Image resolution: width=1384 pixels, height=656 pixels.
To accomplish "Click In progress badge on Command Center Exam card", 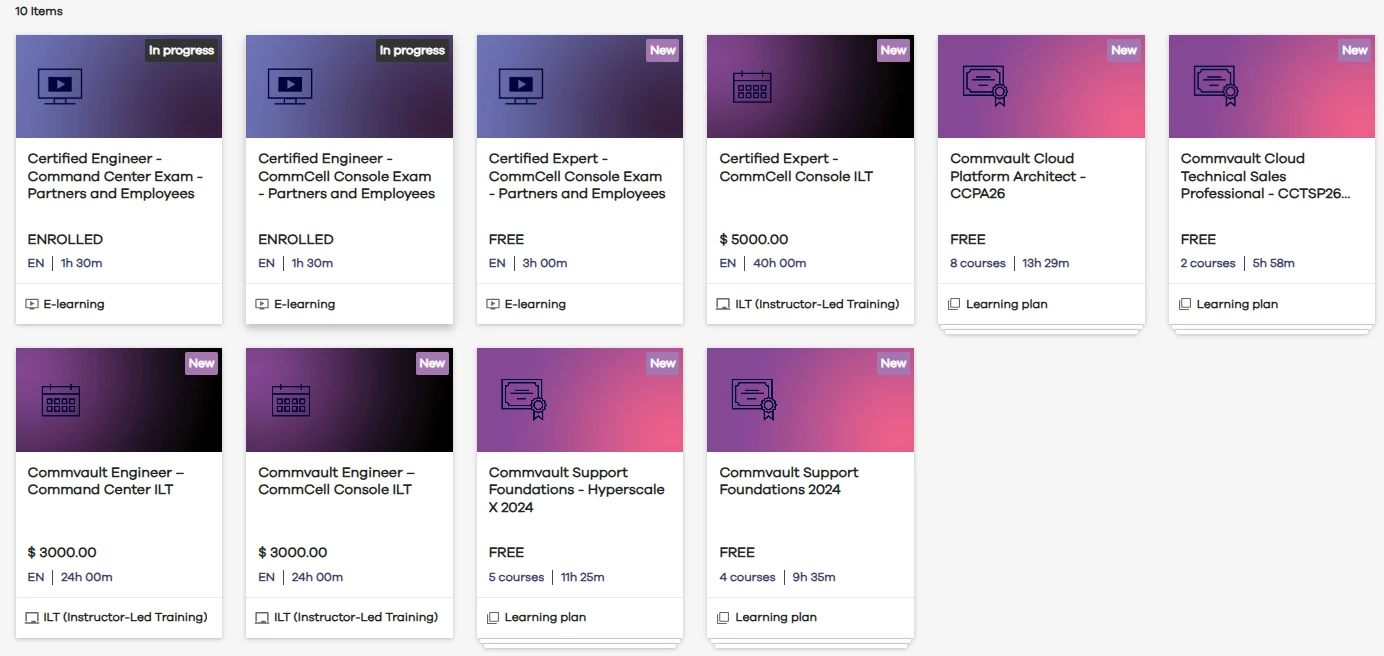I will pyautogui.click(x=182, y=51).
